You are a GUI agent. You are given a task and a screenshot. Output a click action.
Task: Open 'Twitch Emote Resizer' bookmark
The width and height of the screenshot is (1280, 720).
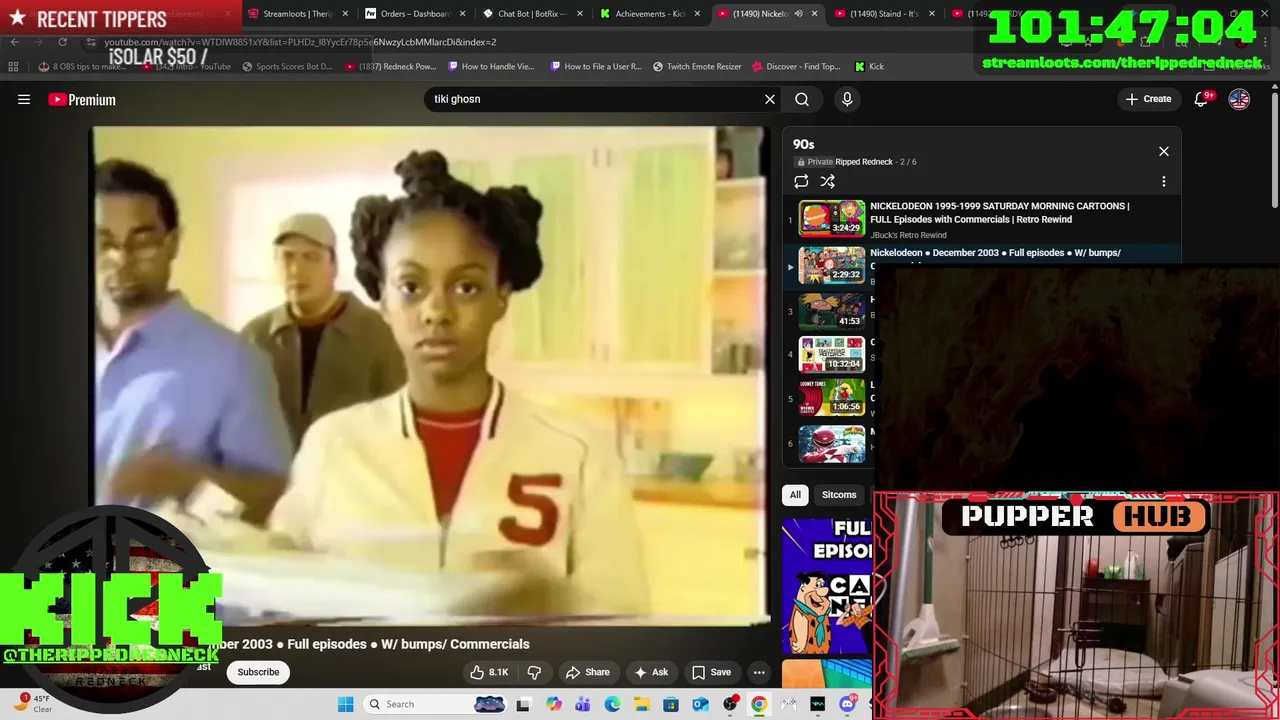[697, 67]
